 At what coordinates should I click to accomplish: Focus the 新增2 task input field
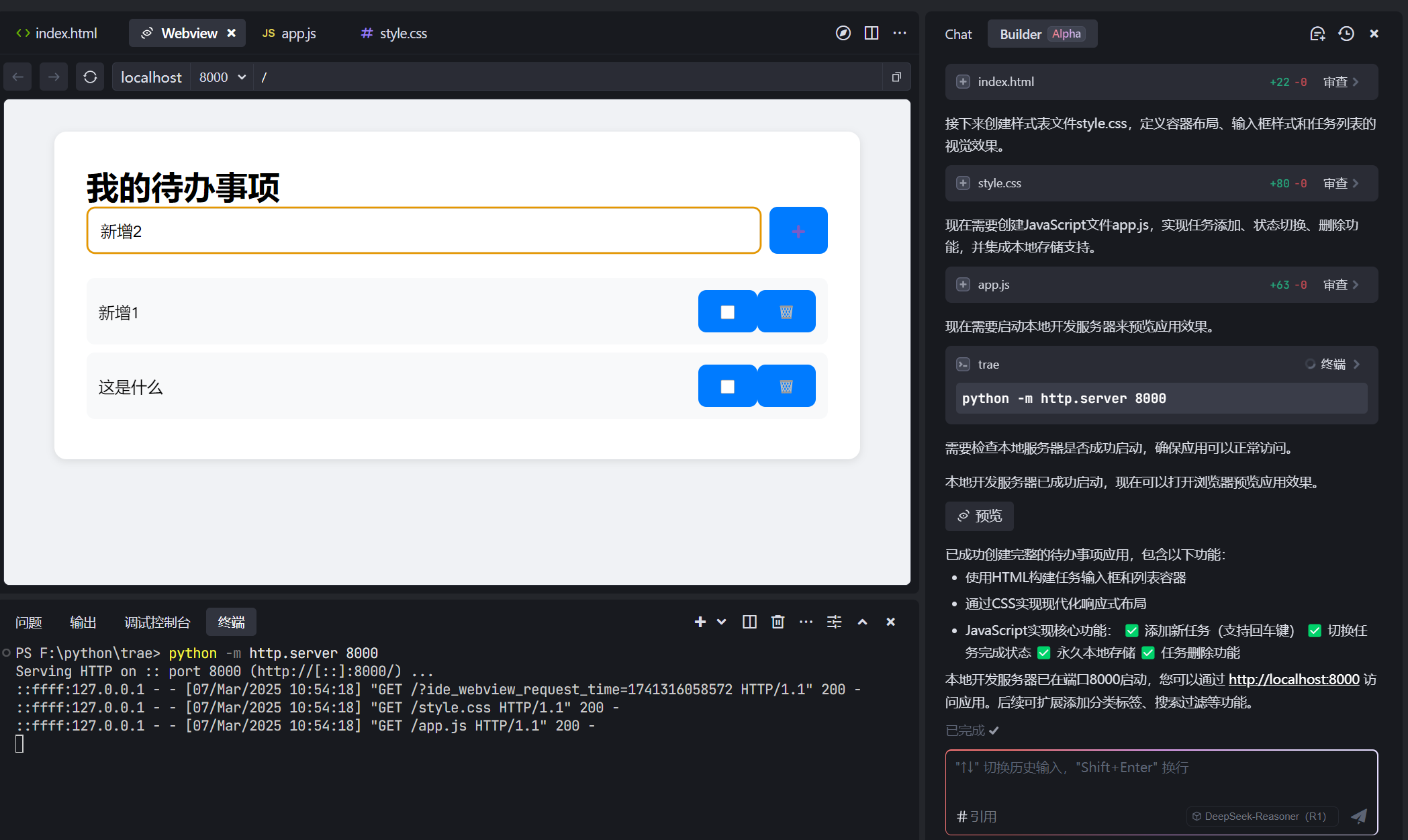click(x=423, y=231)
